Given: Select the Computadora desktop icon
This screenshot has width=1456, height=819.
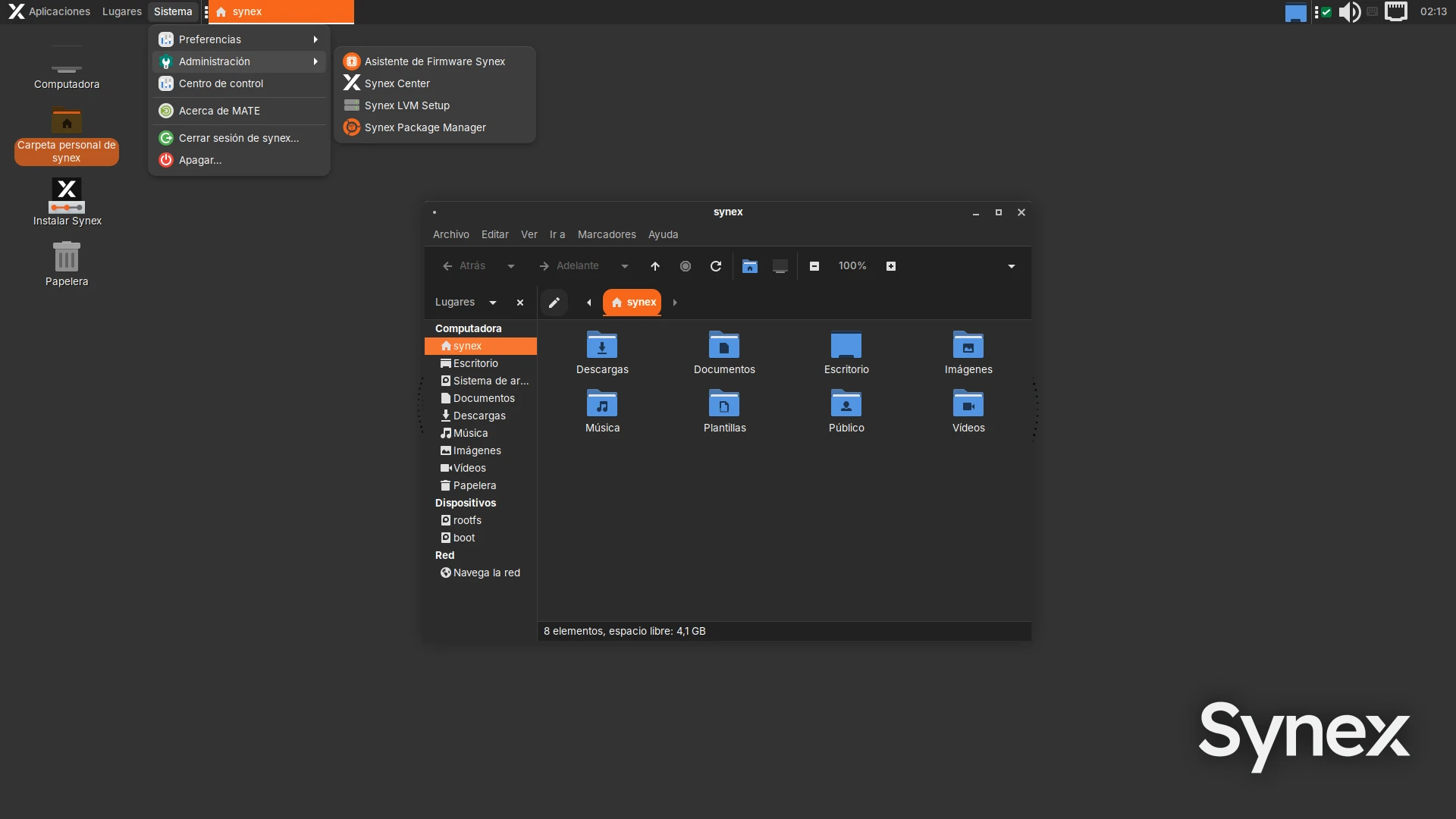Looking at the screenshot, I should tap(67, 68).
